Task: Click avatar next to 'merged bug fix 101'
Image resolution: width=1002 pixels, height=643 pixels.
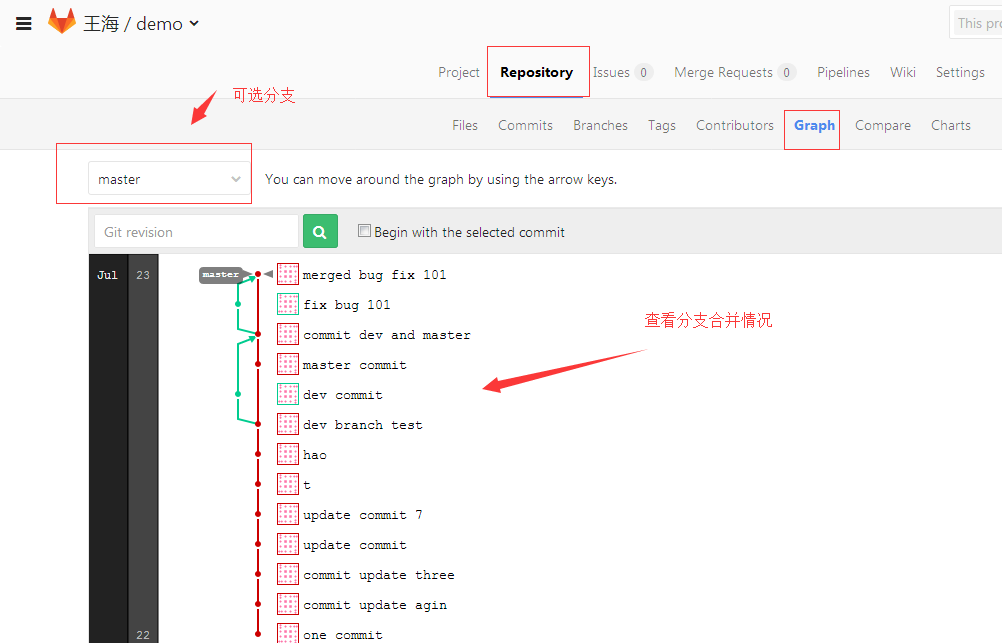Action: tap(288, 274)
